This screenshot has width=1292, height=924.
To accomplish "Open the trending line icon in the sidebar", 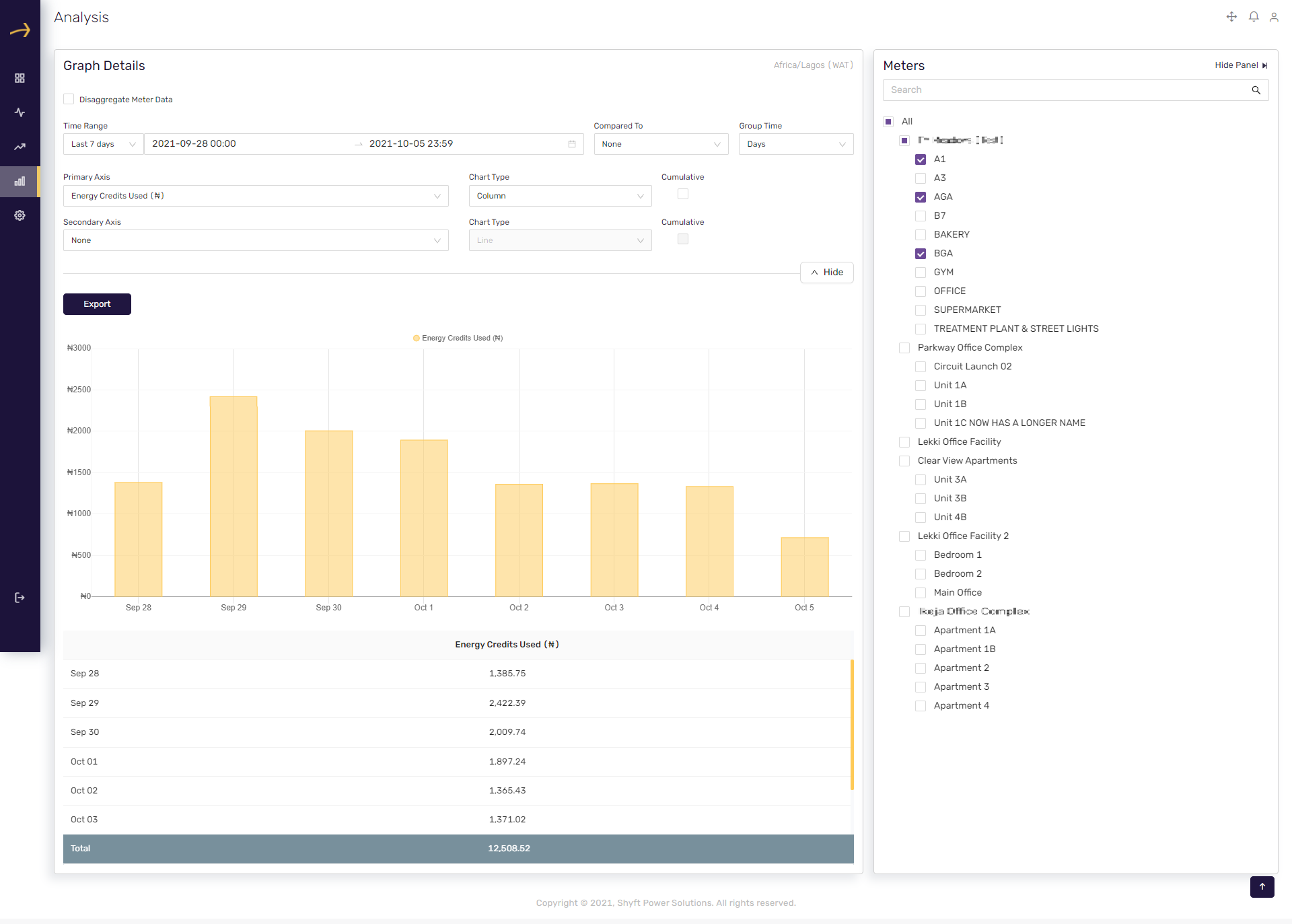I will click(20, 147).
